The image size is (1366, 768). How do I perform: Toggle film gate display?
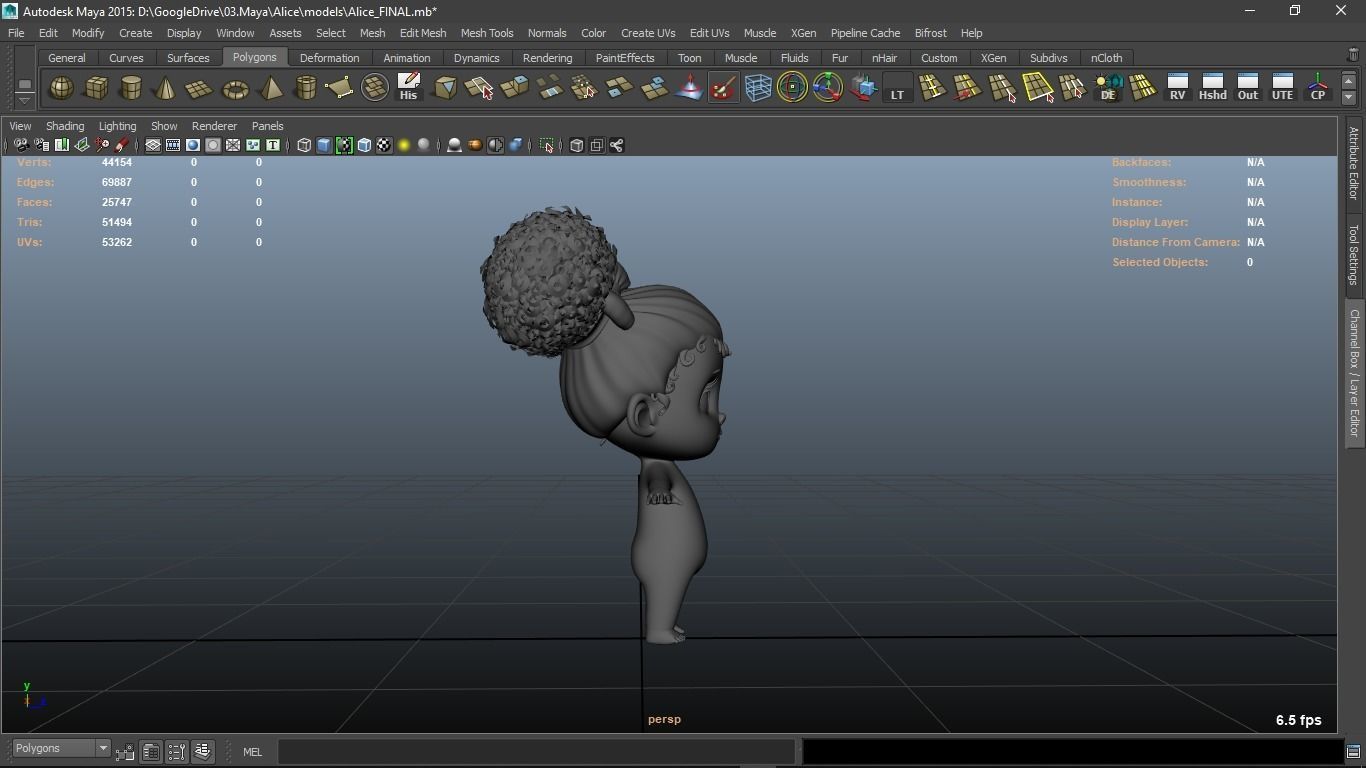(x=173, y=146)
